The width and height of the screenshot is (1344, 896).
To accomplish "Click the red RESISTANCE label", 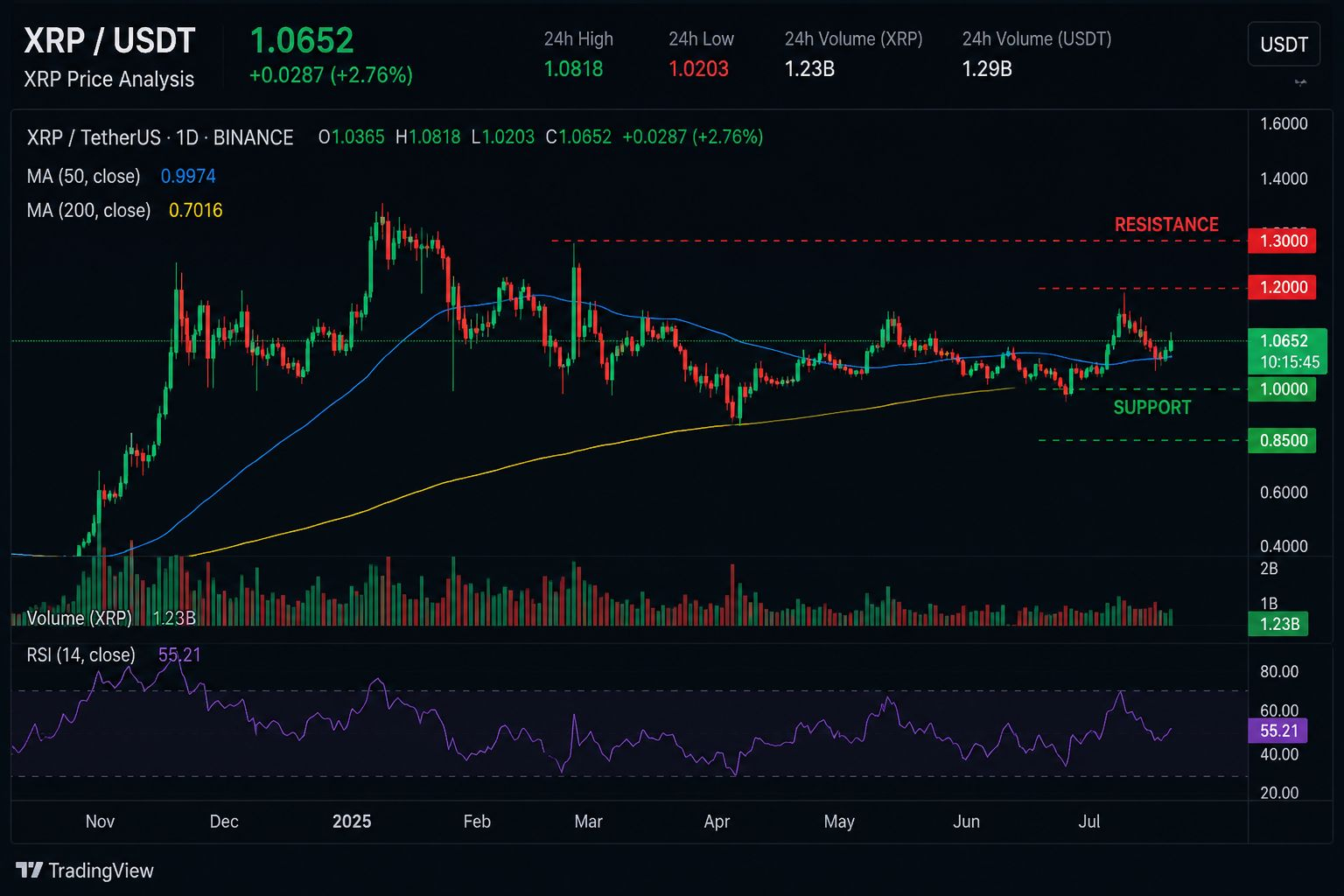I will pos(1166,225).
